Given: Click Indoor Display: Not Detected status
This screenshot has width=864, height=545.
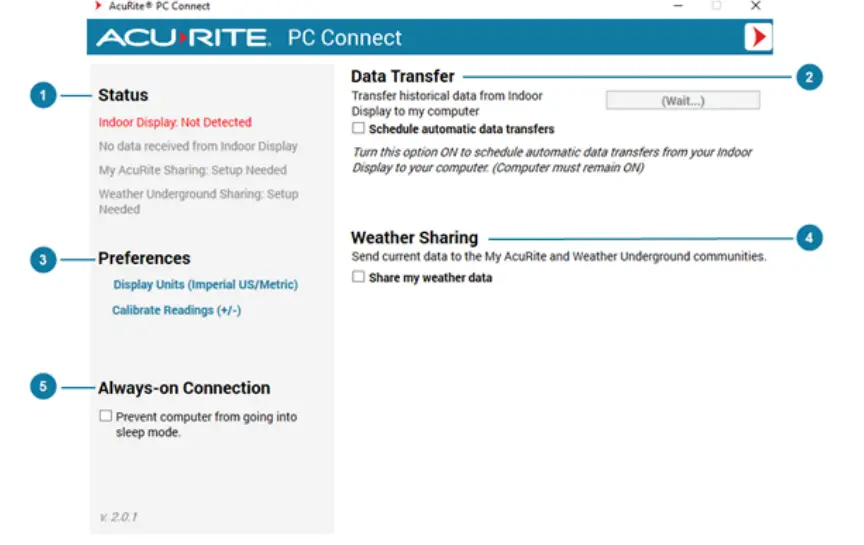Looking at the screenshot, I should [175, 122].
